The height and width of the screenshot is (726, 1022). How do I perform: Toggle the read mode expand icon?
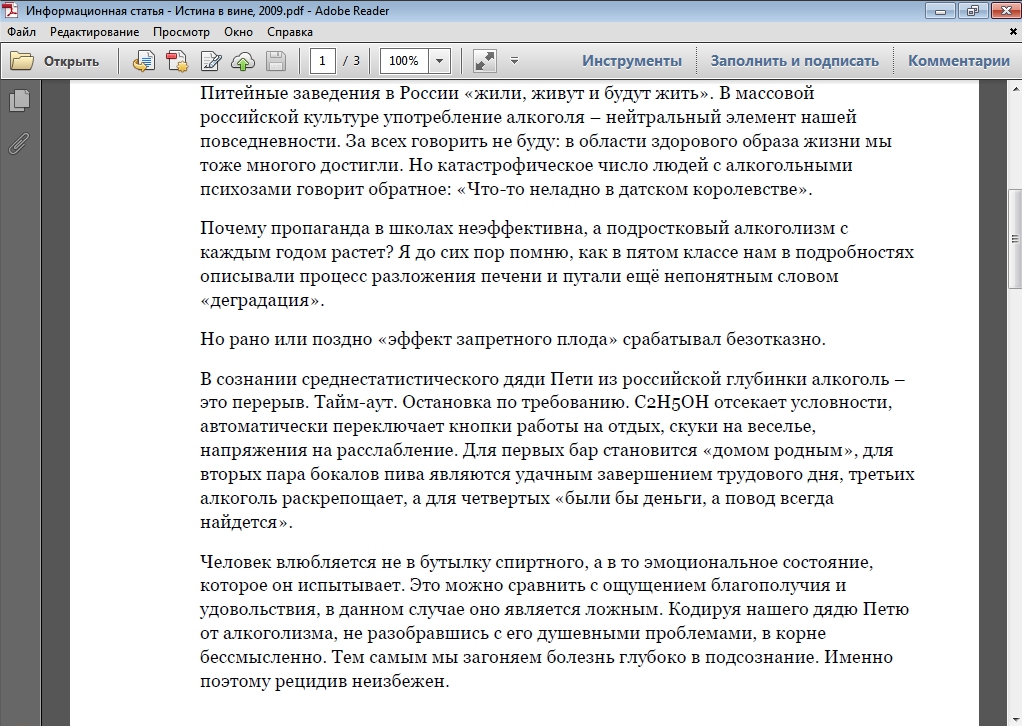pos(484,61)
